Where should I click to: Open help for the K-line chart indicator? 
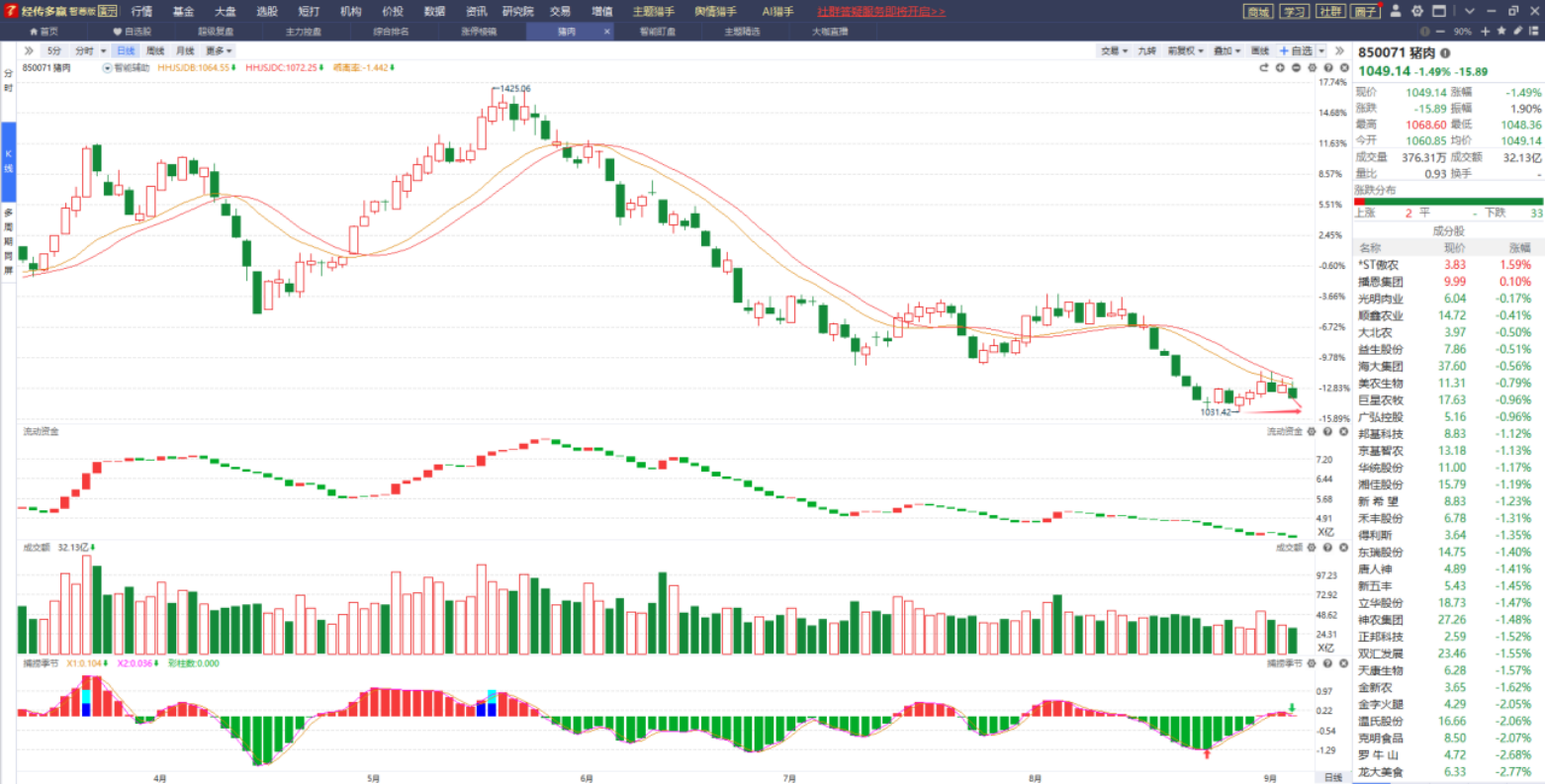pos(1328,68)
